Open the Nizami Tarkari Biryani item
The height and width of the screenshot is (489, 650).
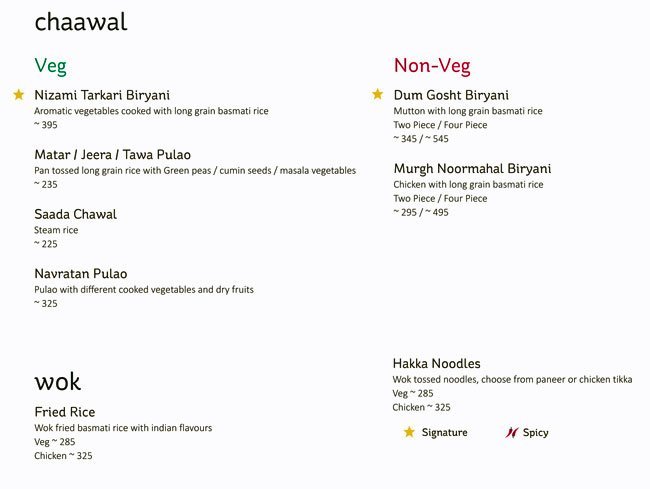pos(102,95)
